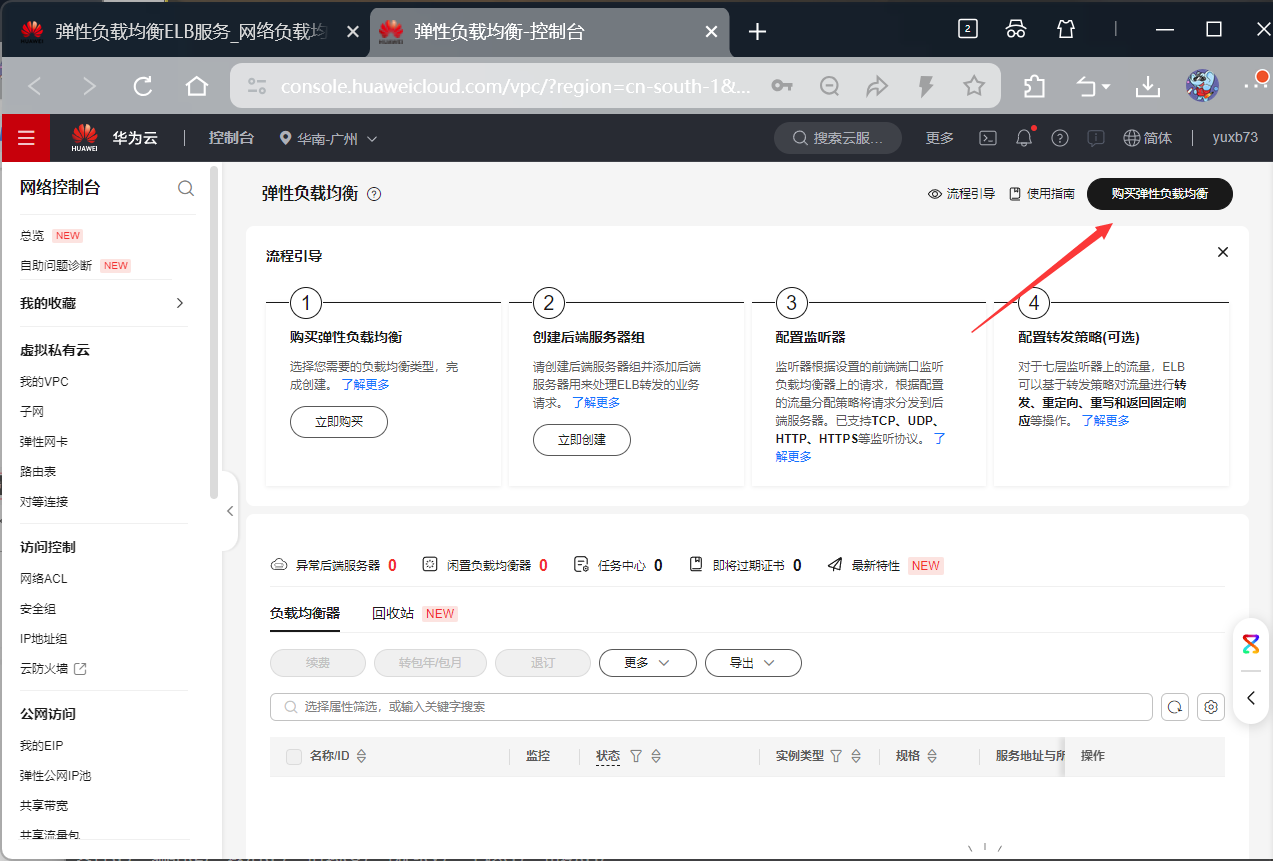
Task: Open the 更多 dropdown above the table
Action: (648, 663)
